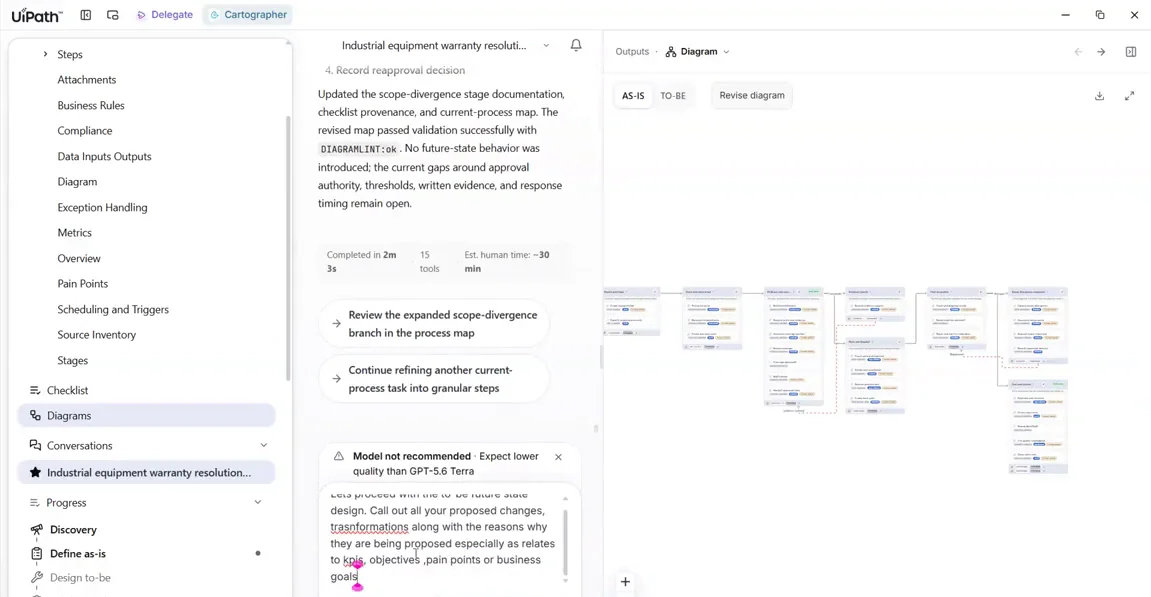Click the Checklist list icon
Viewport: 1151px width, 597px height.
(35, 390)
